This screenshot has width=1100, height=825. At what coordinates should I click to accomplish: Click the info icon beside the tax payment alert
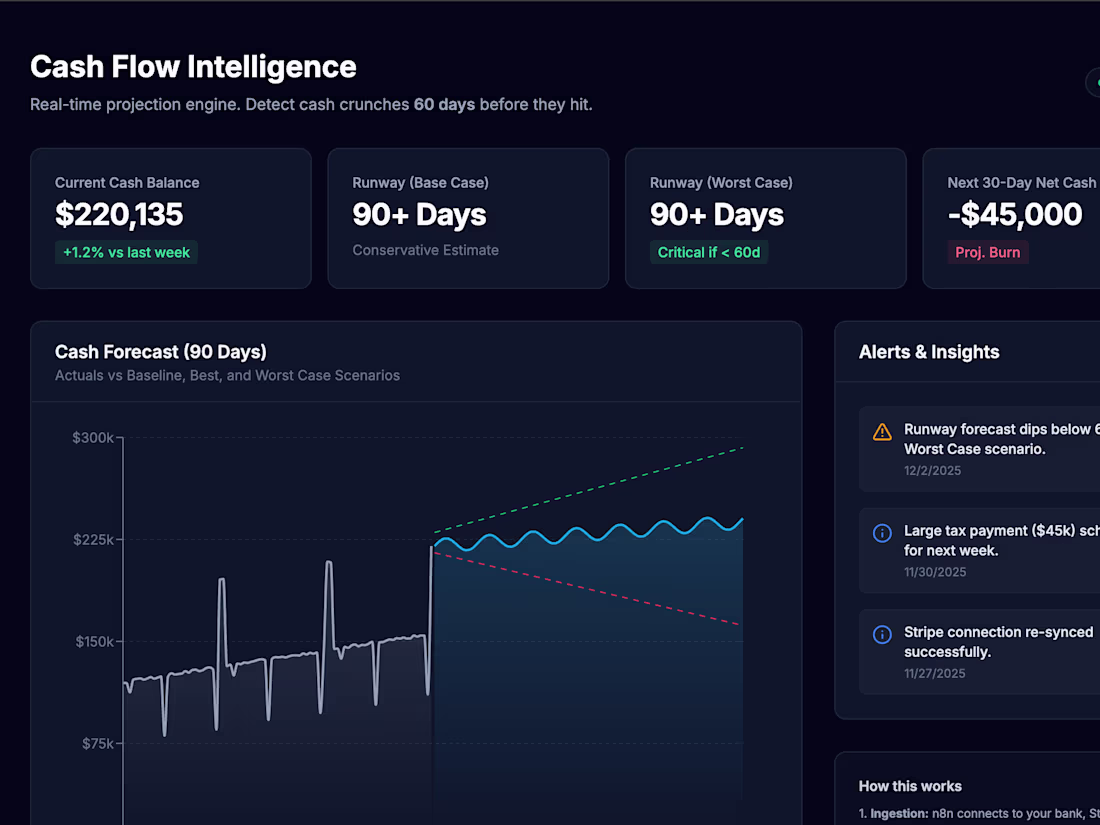[x=881, y=532]
